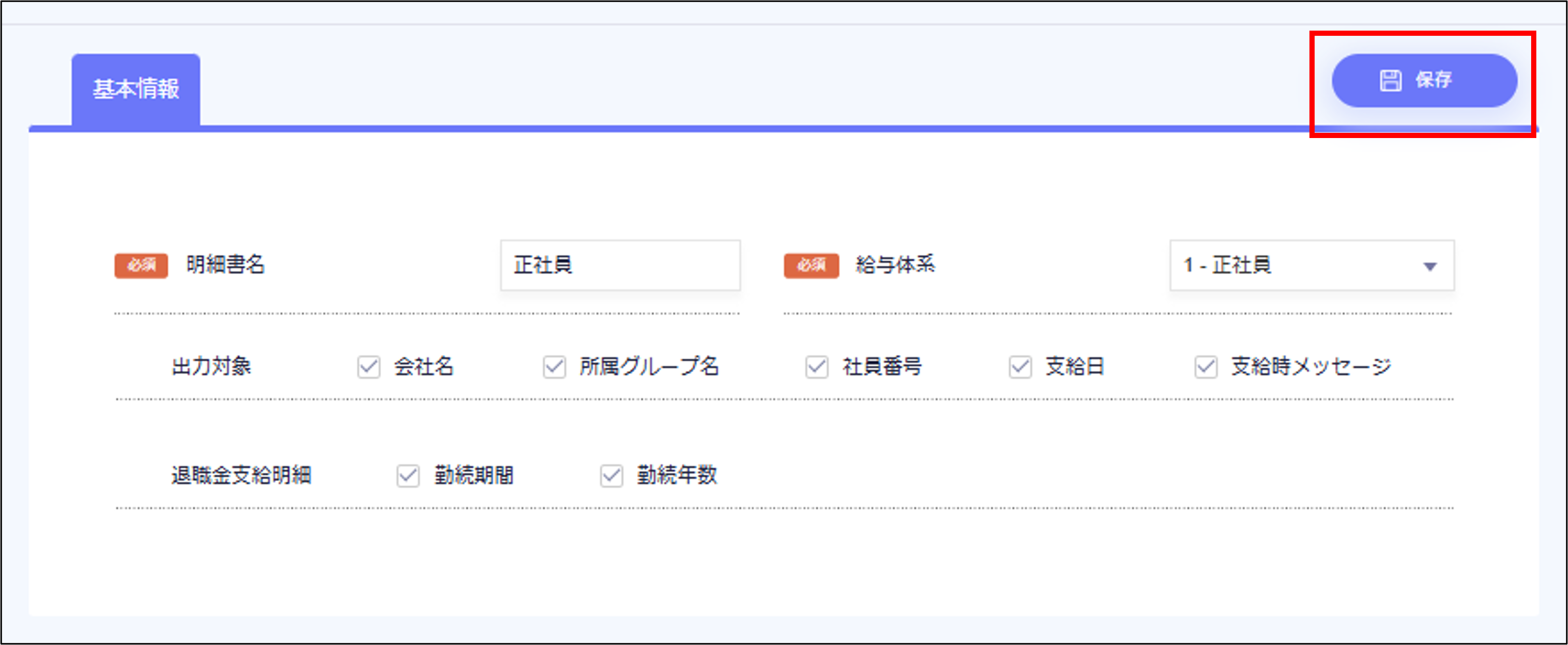Image resolution: width=1568 pixels, height=645 pixels.
Task: Uncheck the 勤続期間 checkbox
Action: 408,475
